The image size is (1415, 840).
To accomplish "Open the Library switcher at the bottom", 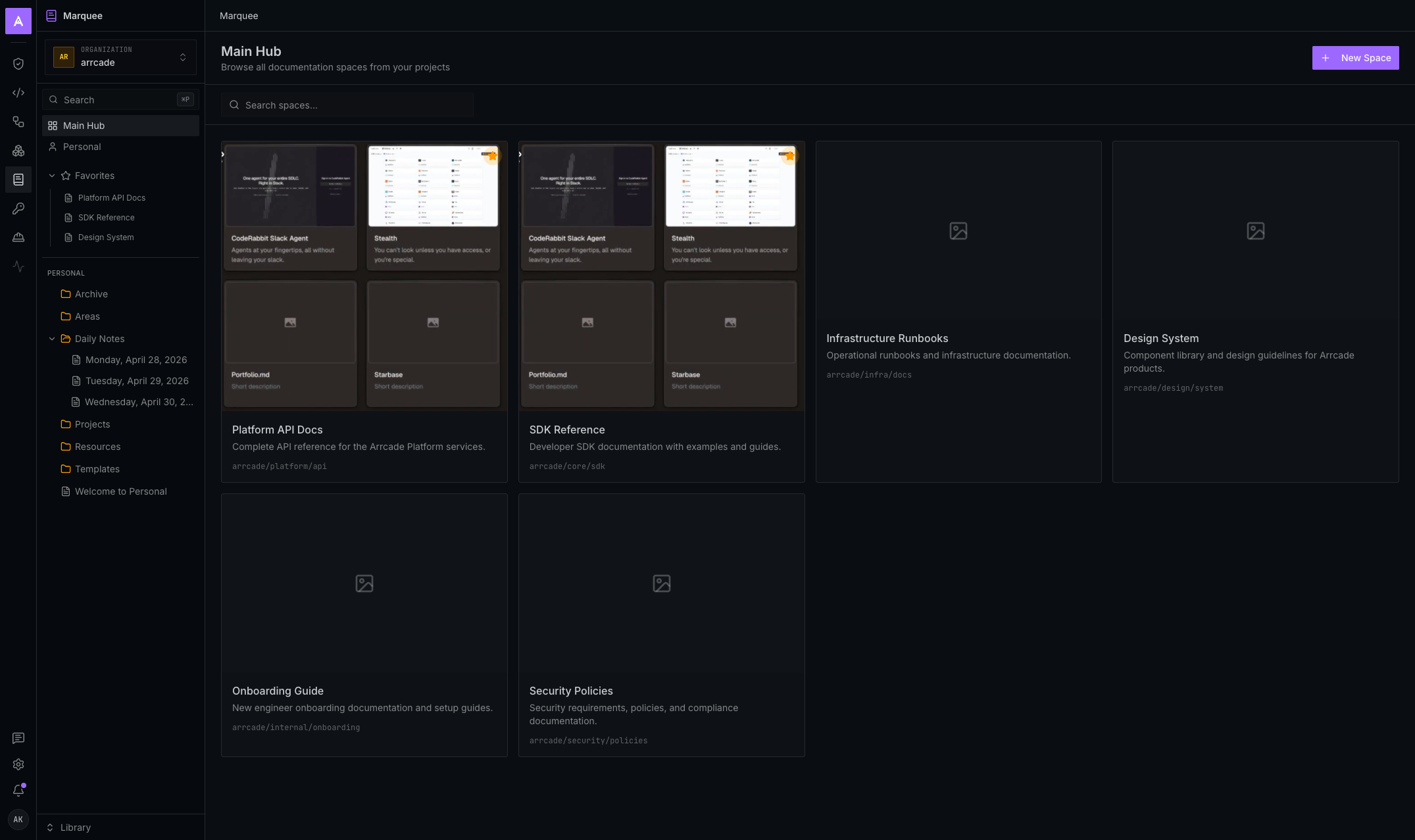I will 120,828.
